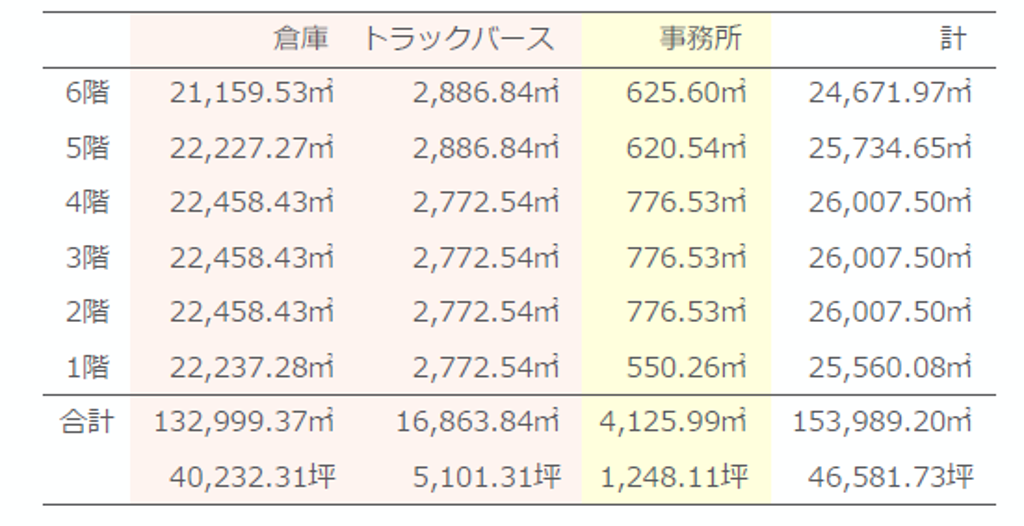Click the 625.60㎡ office cell

pyautogui.click(x=686, y=94)
